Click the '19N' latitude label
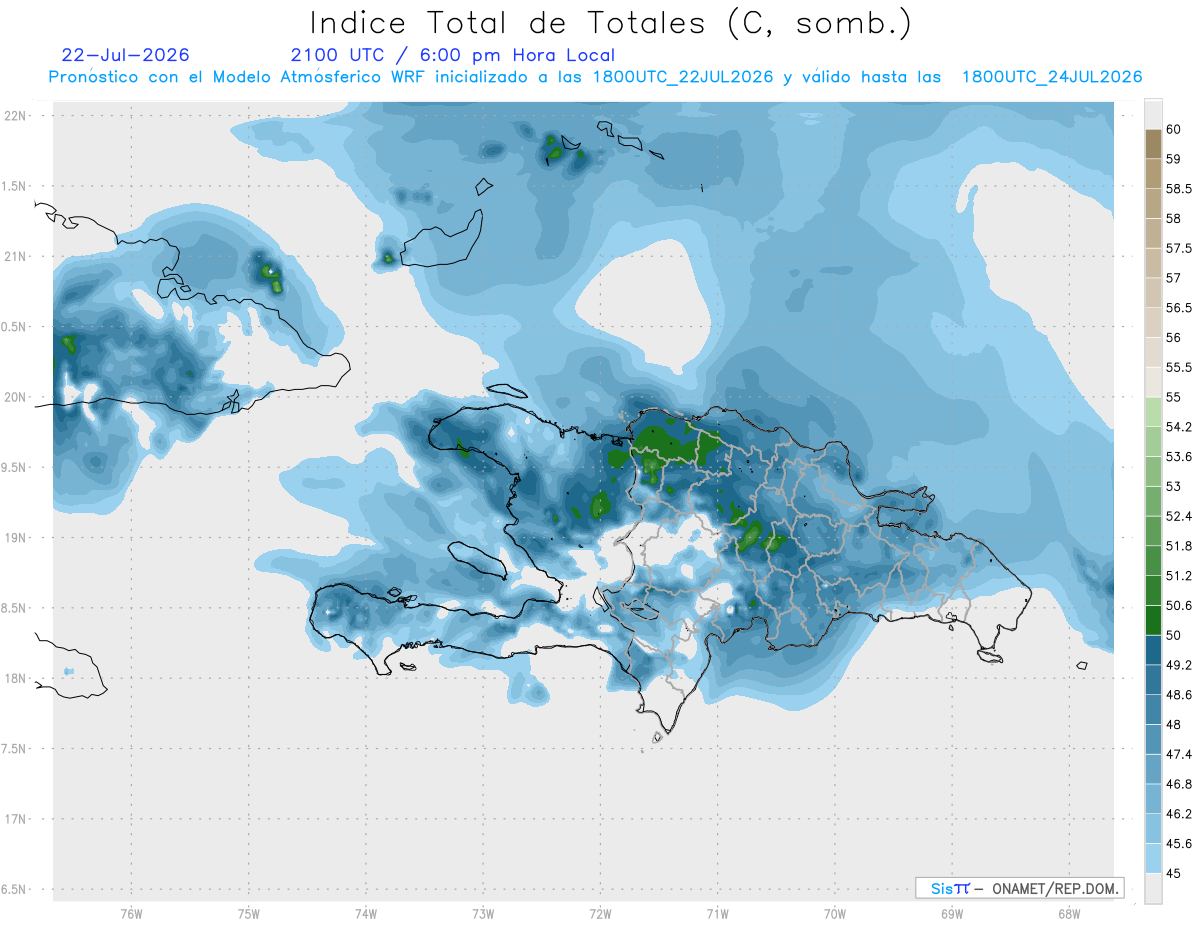The height and width of the screenshot is (927, 1200). 16,538
